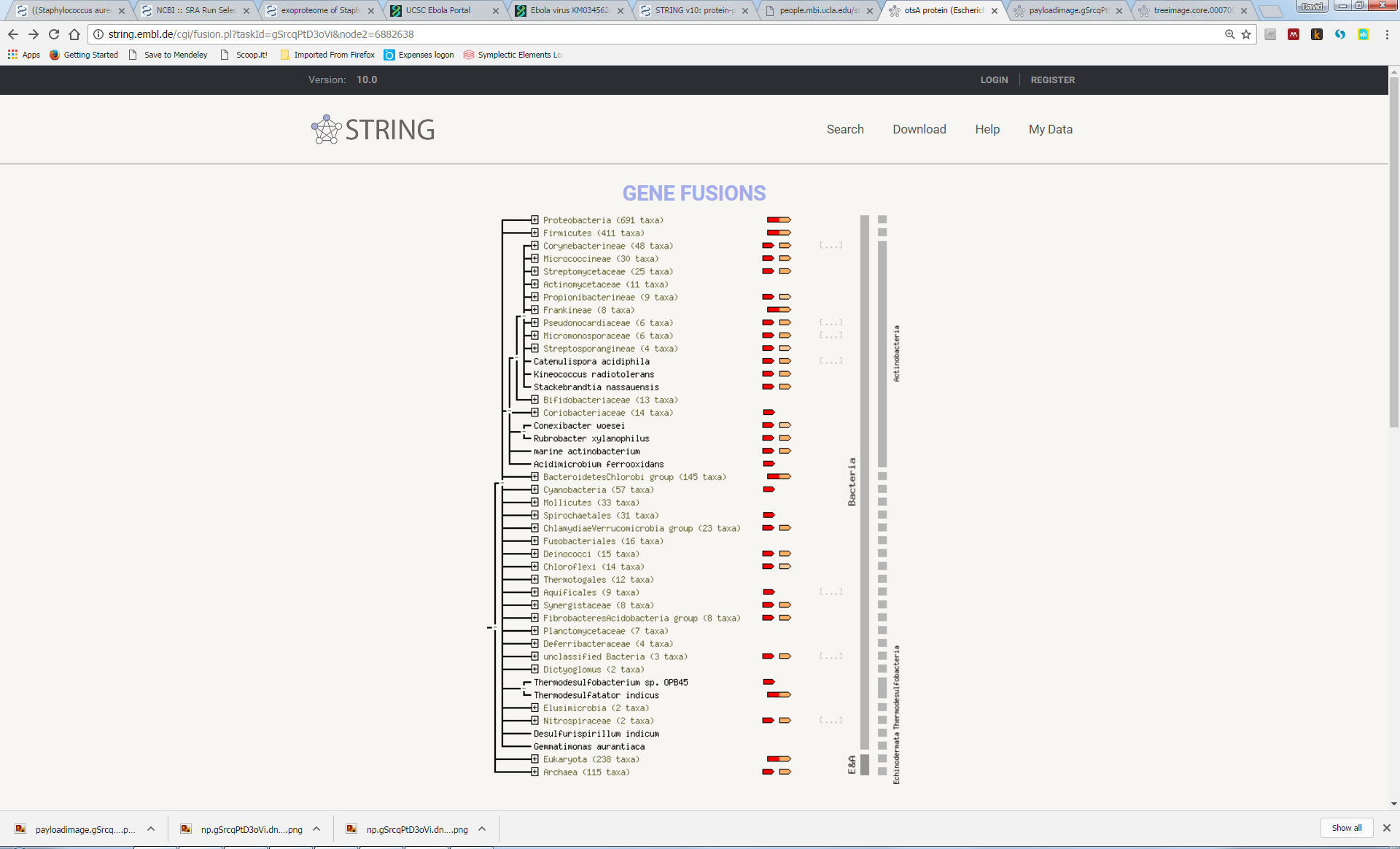Open options arrow for payloadimage download

pyautogui.click(x=151, y=829)
